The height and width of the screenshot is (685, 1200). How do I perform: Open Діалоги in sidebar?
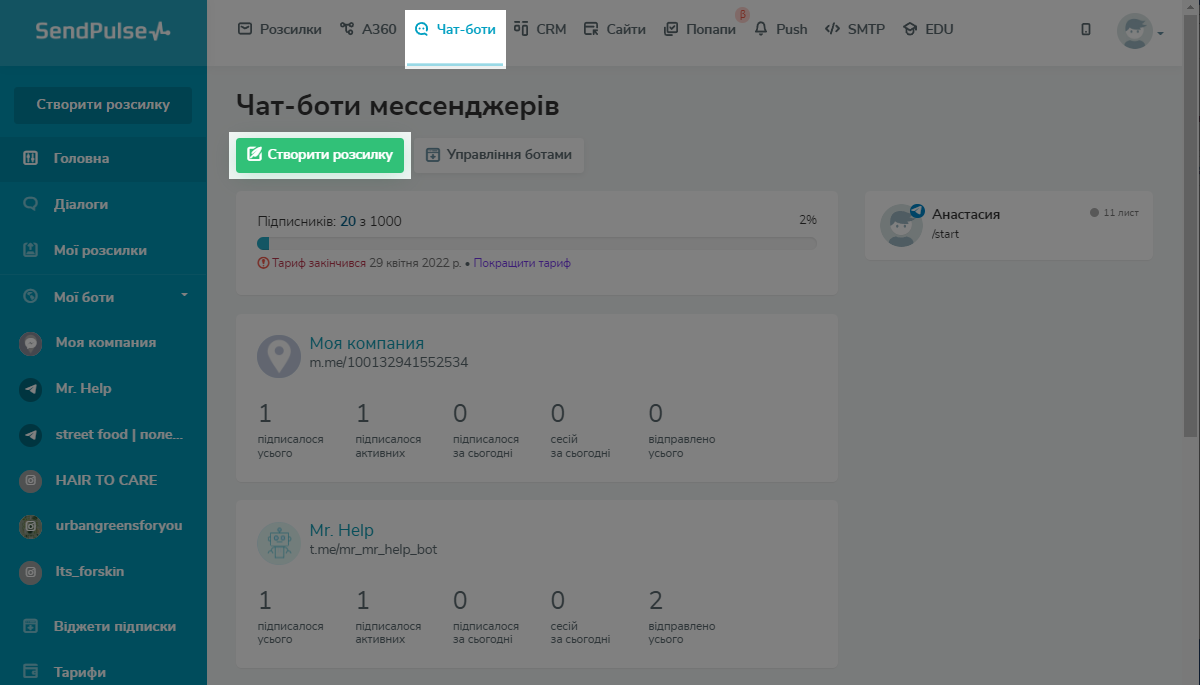tap(81, 204)
